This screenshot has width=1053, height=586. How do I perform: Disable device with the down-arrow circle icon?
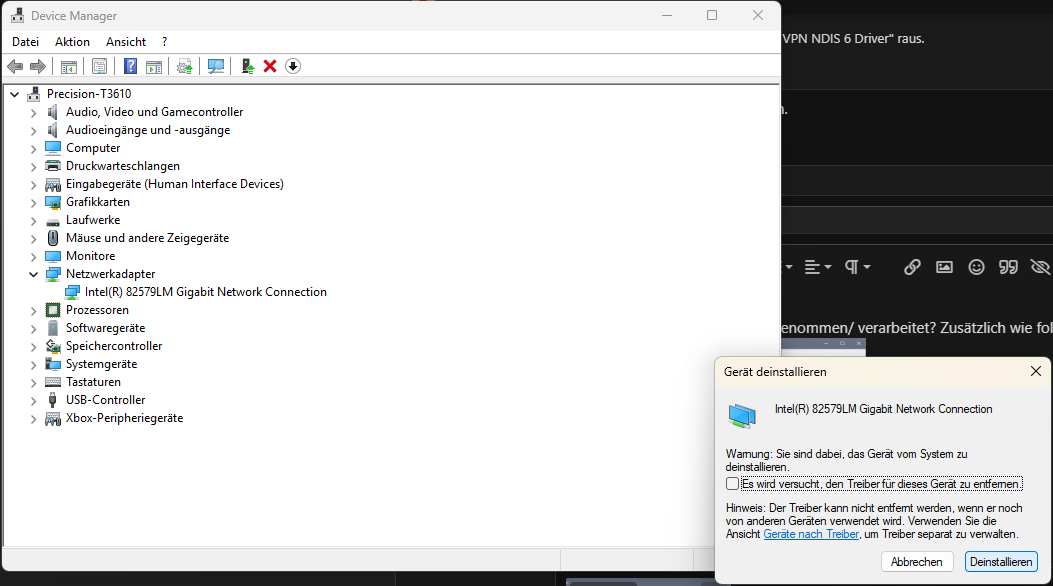coord(293,66)
